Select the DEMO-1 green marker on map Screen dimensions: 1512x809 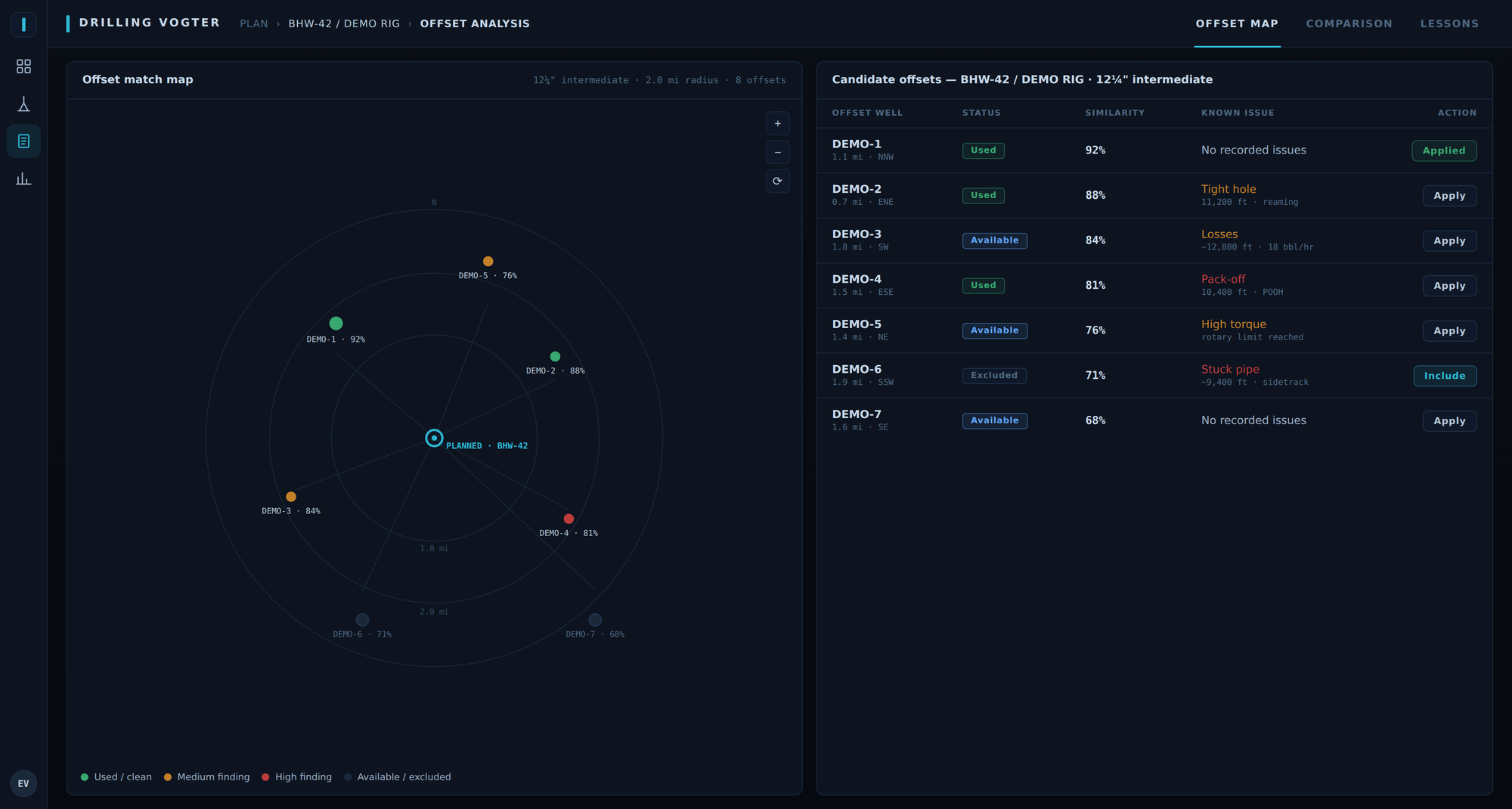(336, 323)
